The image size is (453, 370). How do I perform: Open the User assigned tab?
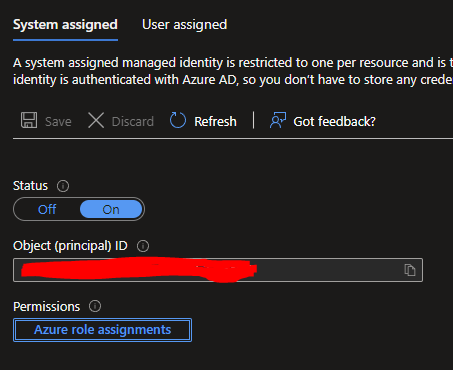[185, 25]
